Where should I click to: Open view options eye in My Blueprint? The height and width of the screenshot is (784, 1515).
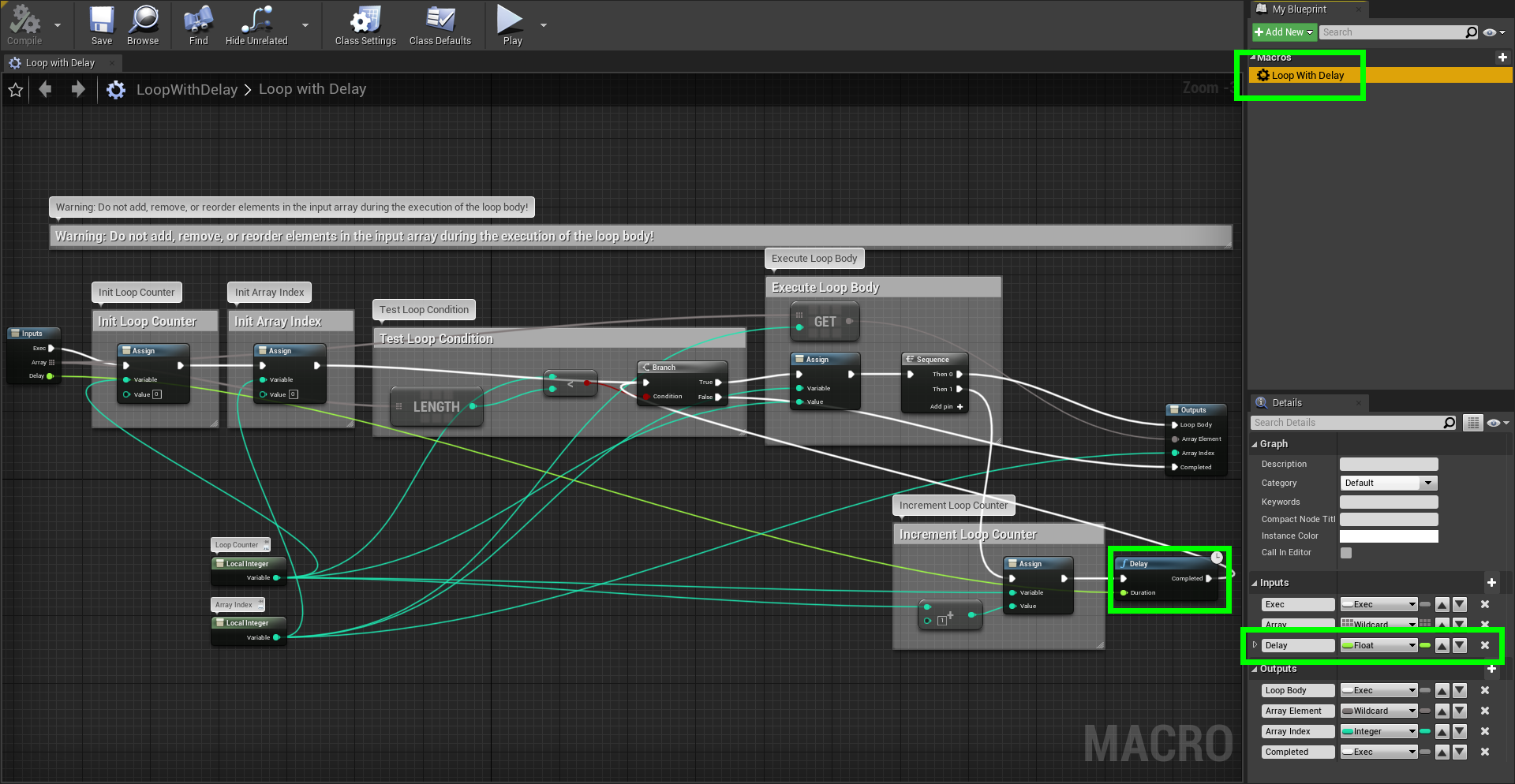1493,32
